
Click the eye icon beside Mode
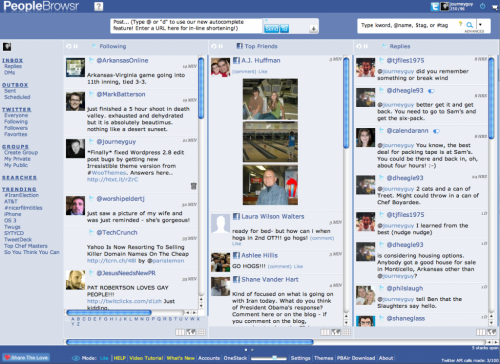pyautogui.click(x=76, y=358)
